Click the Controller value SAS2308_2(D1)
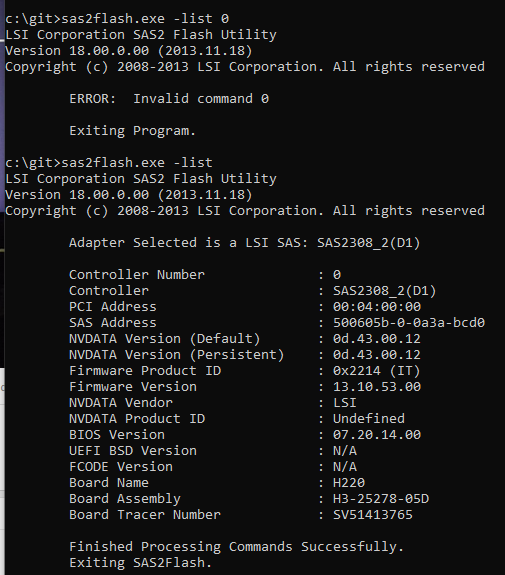The image size is (505, 575). point(384,291)
